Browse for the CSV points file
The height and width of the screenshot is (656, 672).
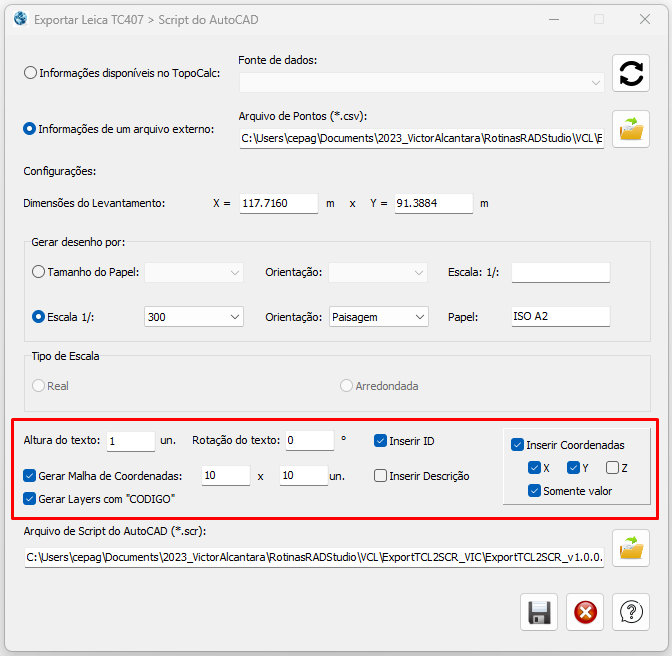631,130
